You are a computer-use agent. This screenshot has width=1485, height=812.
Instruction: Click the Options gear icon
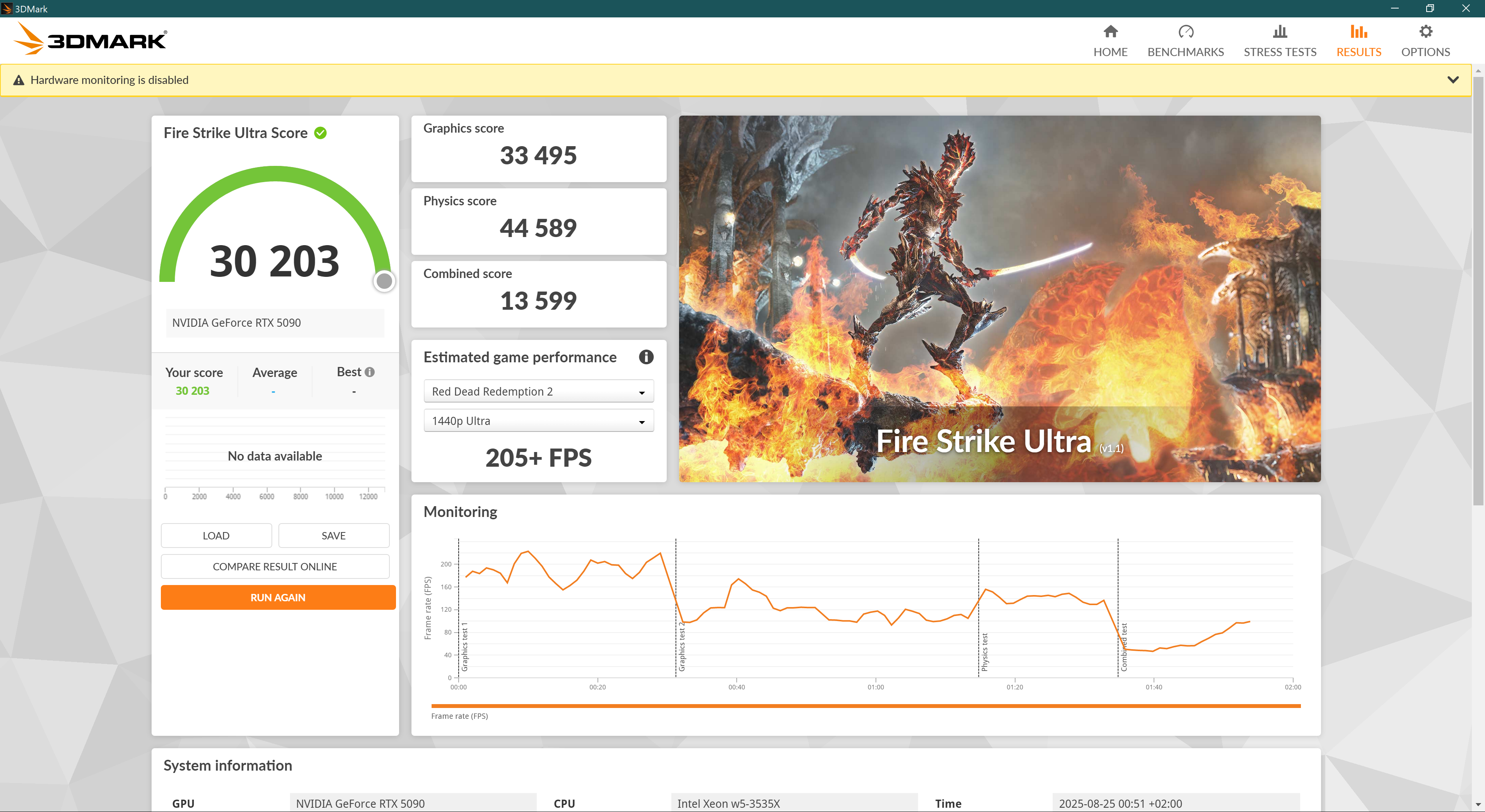tap(1425, 31)
